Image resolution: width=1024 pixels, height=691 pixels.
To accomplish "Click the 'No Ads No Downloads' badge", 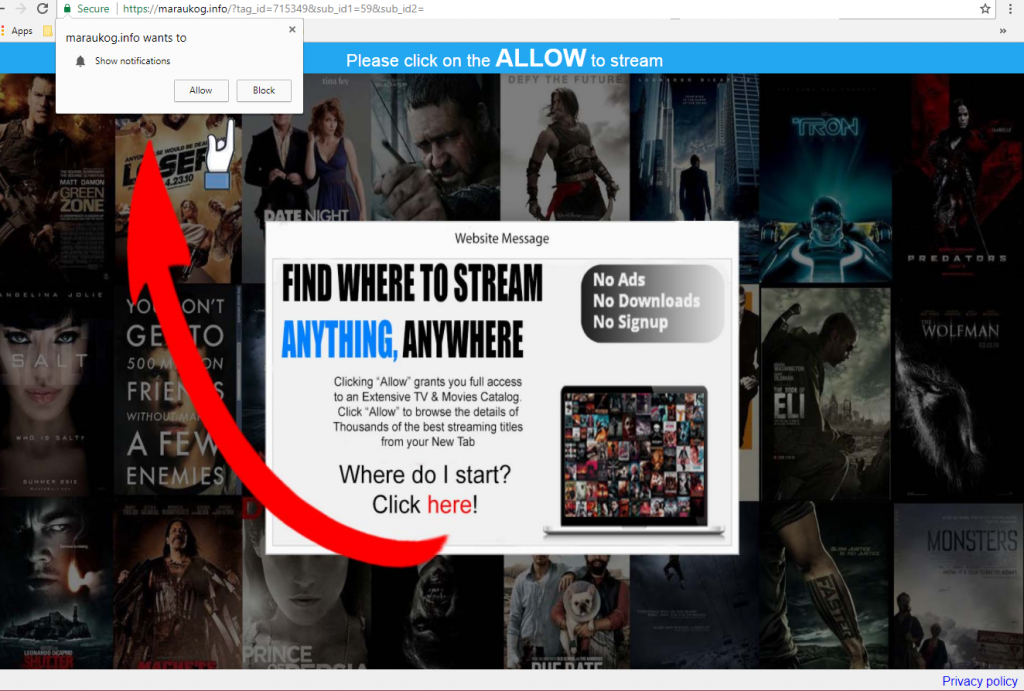I will tap(652, 302).
